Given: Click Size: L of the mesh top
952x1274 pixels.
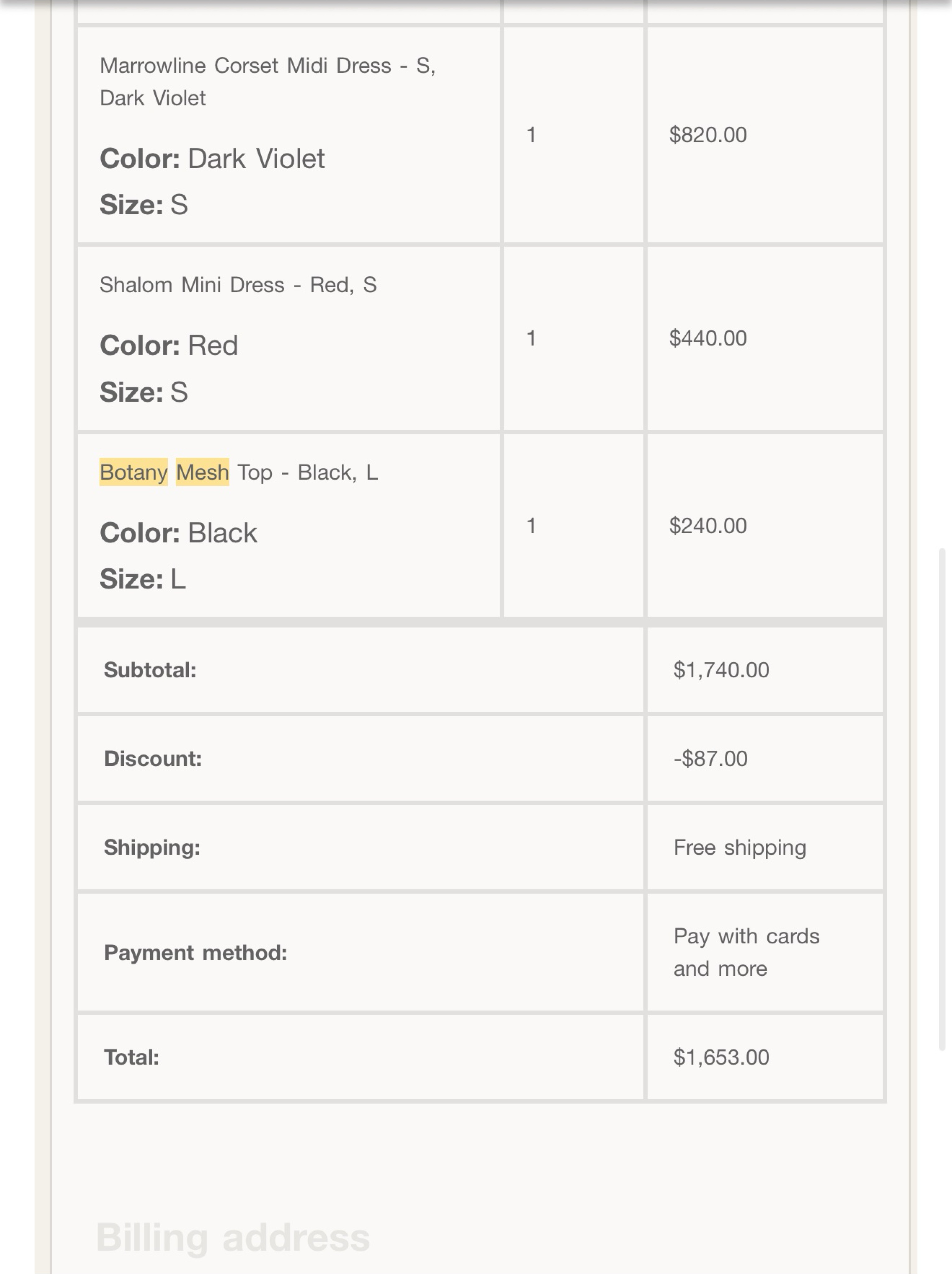Looking at the screenshot, I should [143, 579].
